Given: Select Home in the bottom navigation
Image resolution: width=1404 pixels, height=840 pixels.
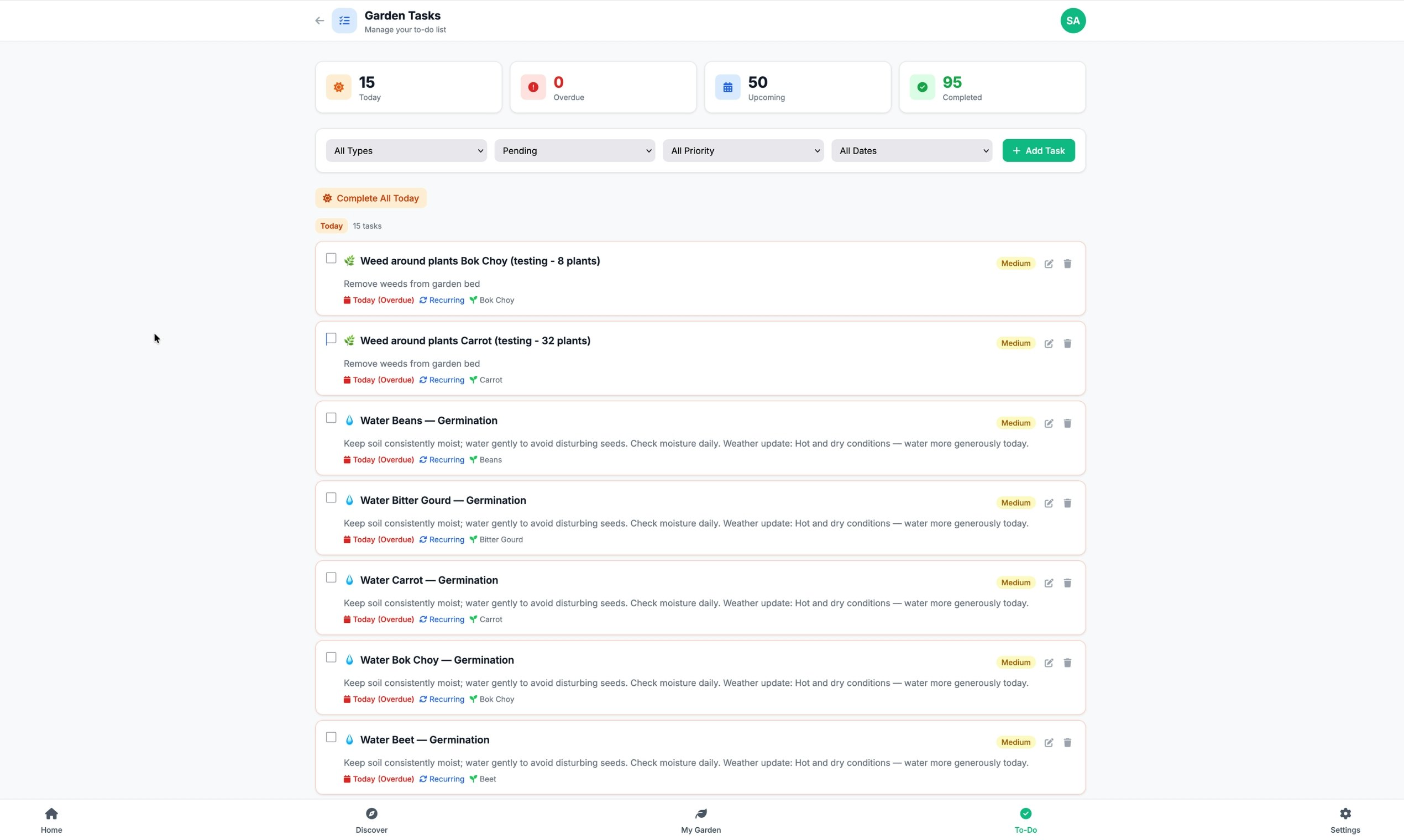Looking at the screenshot, I should [x=51, y=820].
